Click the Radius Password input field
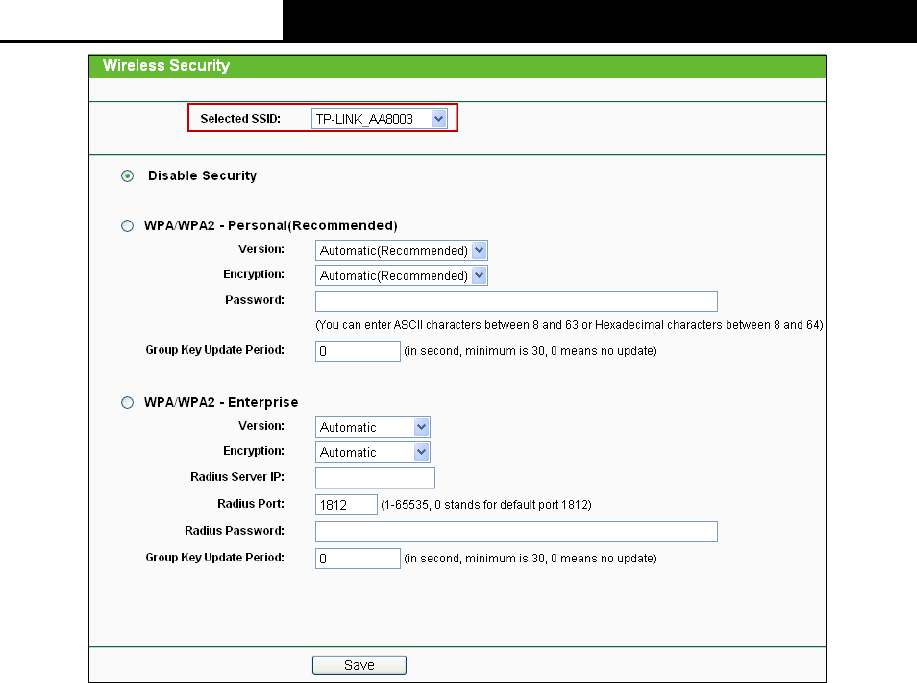This screenshot has width=917, height=683. coord(516,532)
